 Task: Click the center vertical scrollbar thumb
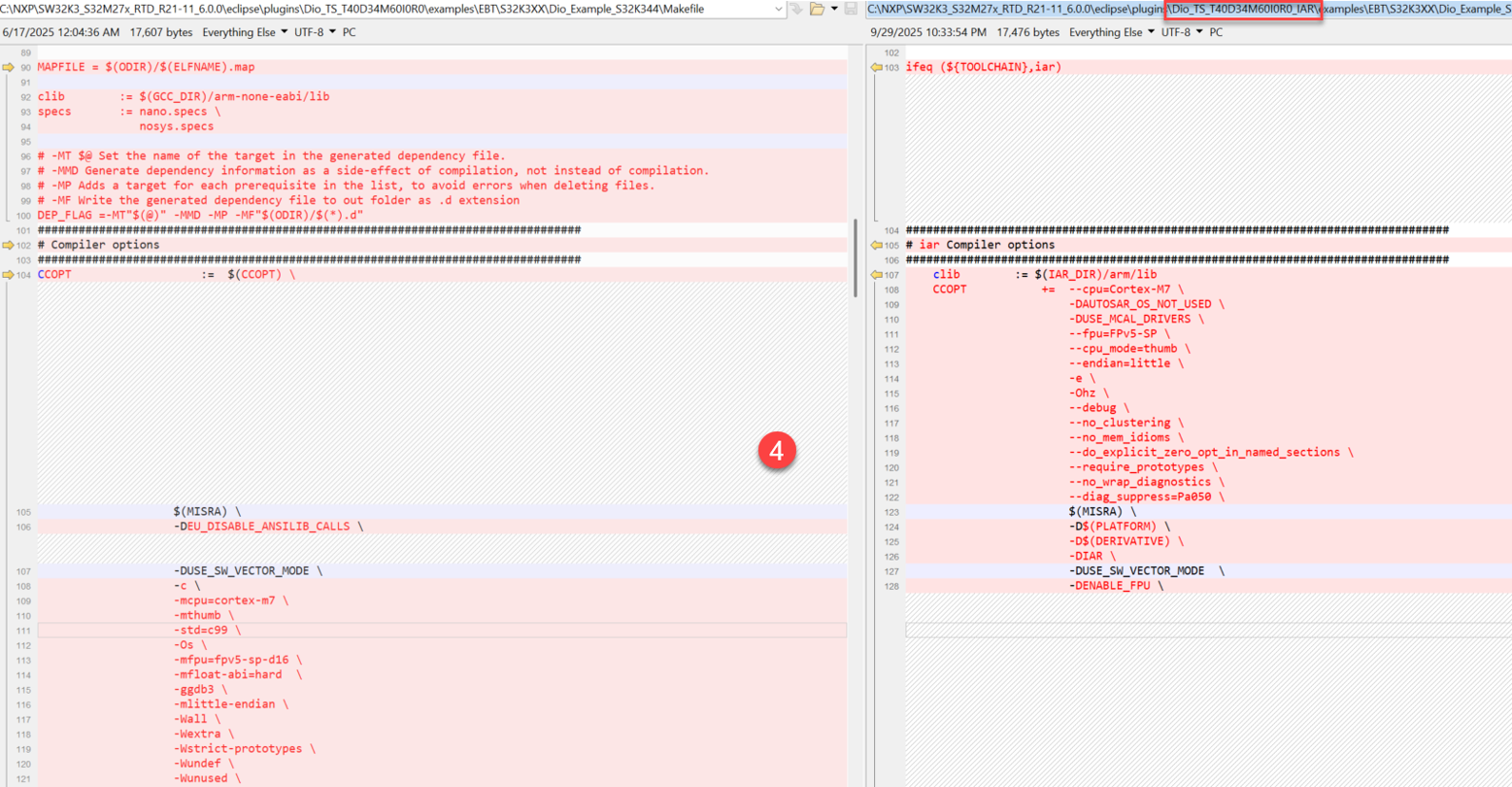[855, 258]
